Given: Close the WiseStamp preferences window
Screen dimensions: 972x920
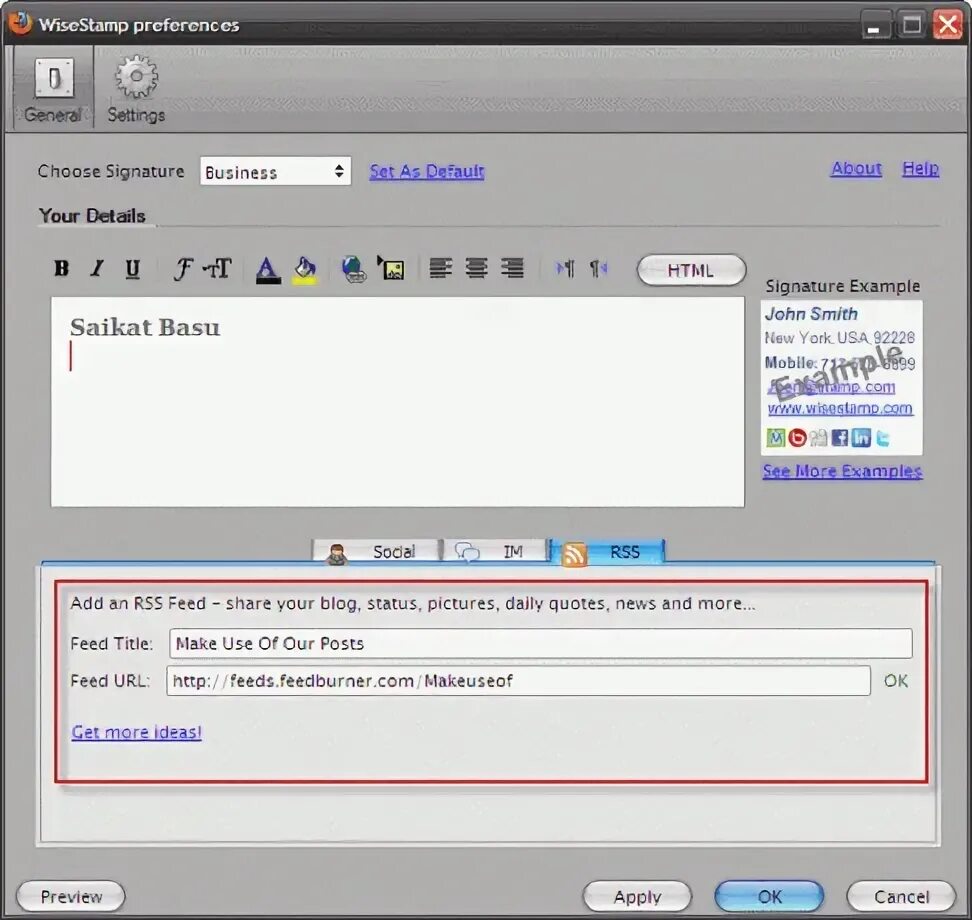Looking at the screenshot, I should 948,25.
